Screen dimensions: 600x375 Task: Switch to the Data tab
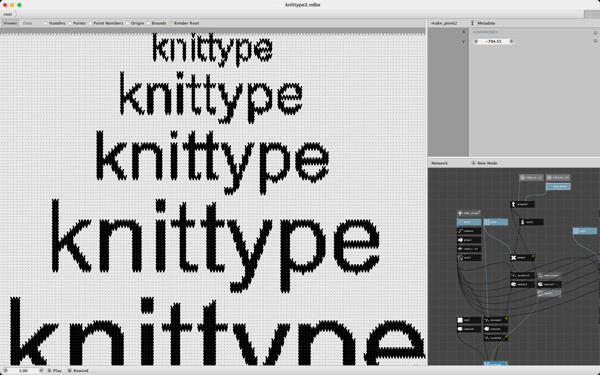point(28,23)
